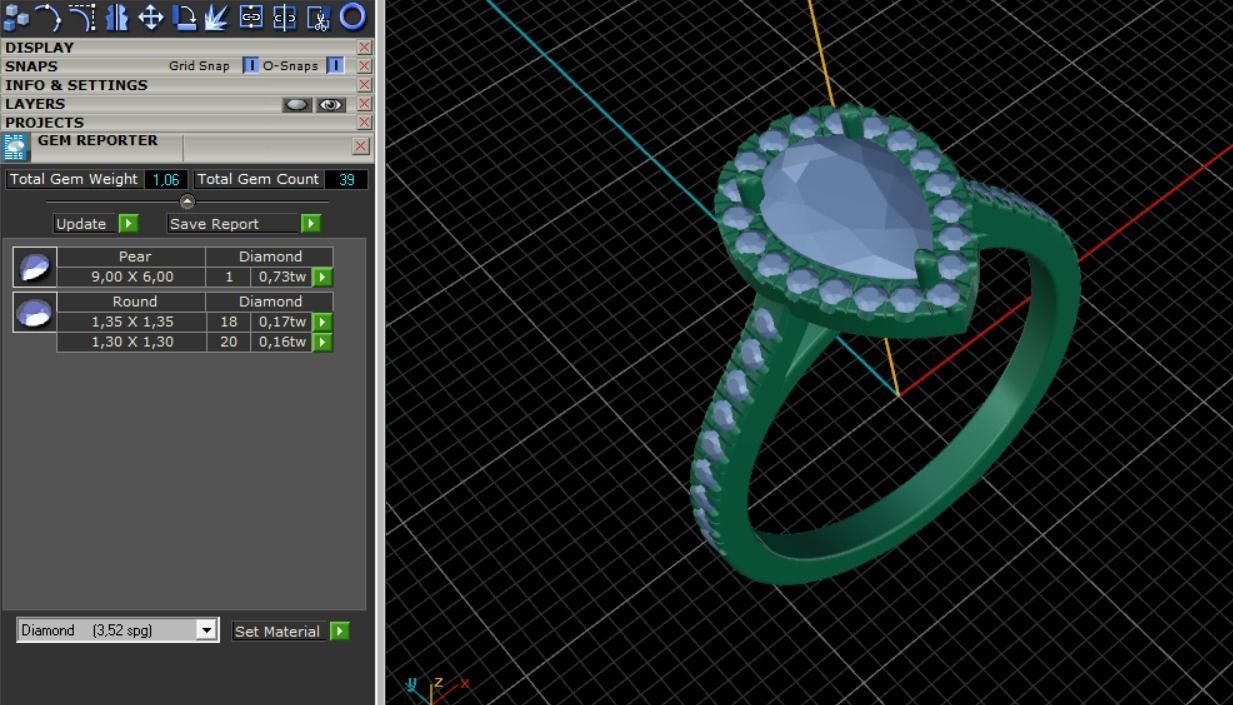Select the scissors trim tool
The image size is (1233, 705).
click(x=318, y=17)
